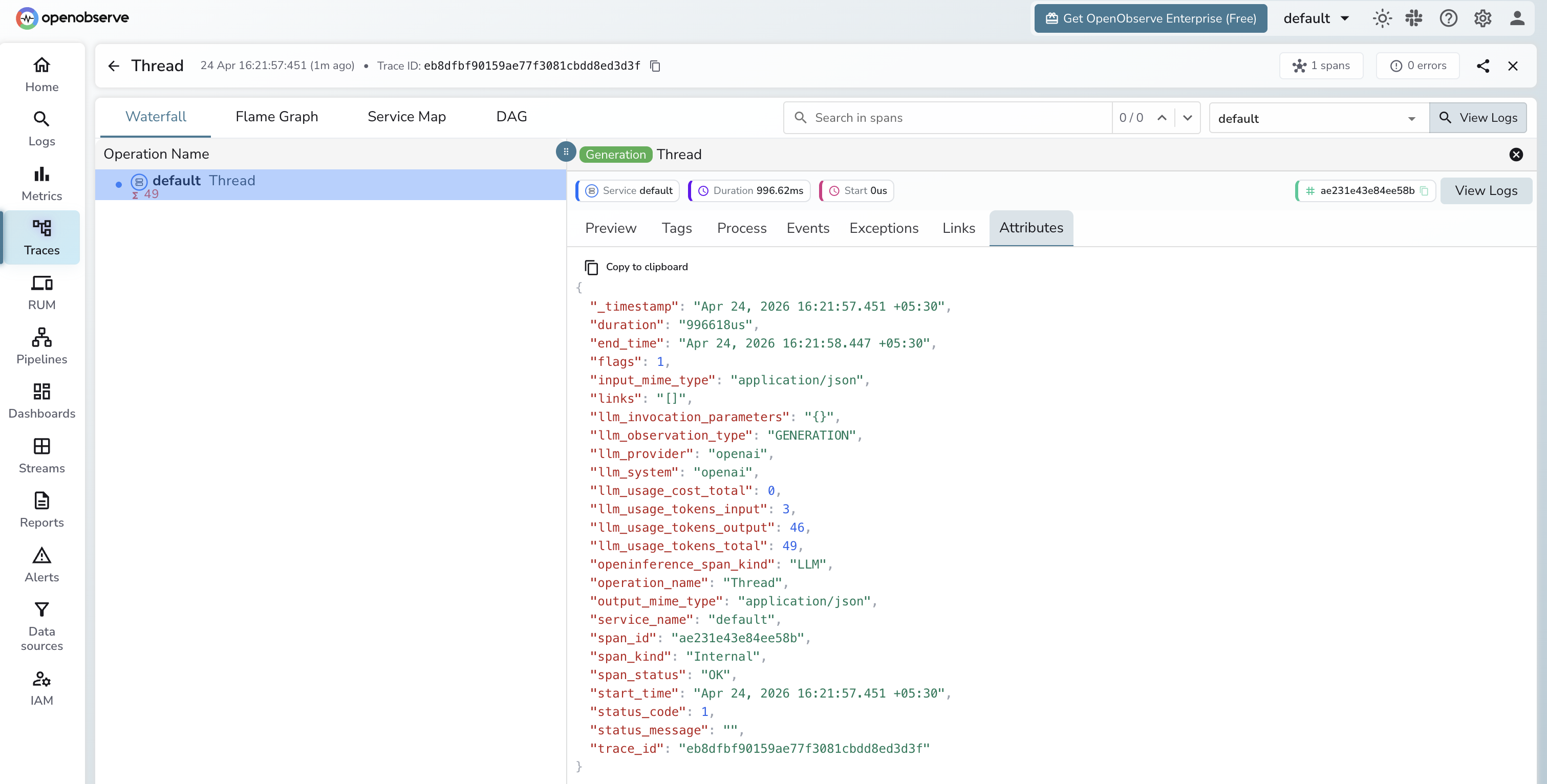Expand the stream selector next to View Logs
This screenshot has width=1547, height=784.
[x=1411, y=118]
